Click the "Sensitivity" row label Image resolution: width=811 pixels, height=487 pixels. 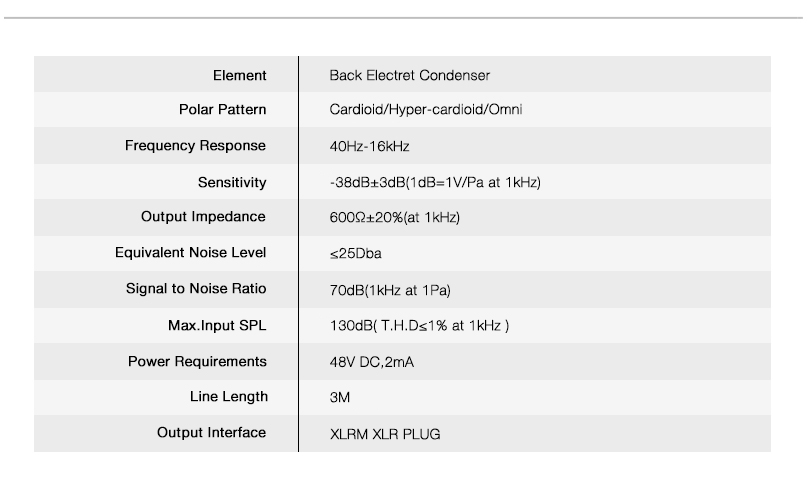pyautogui.click(x=232, y=182)
